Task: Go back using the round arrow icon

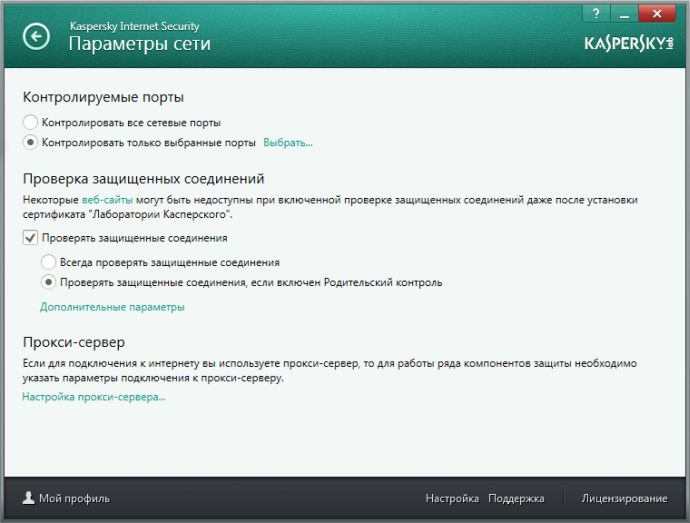Action: [x=36, y=36]
